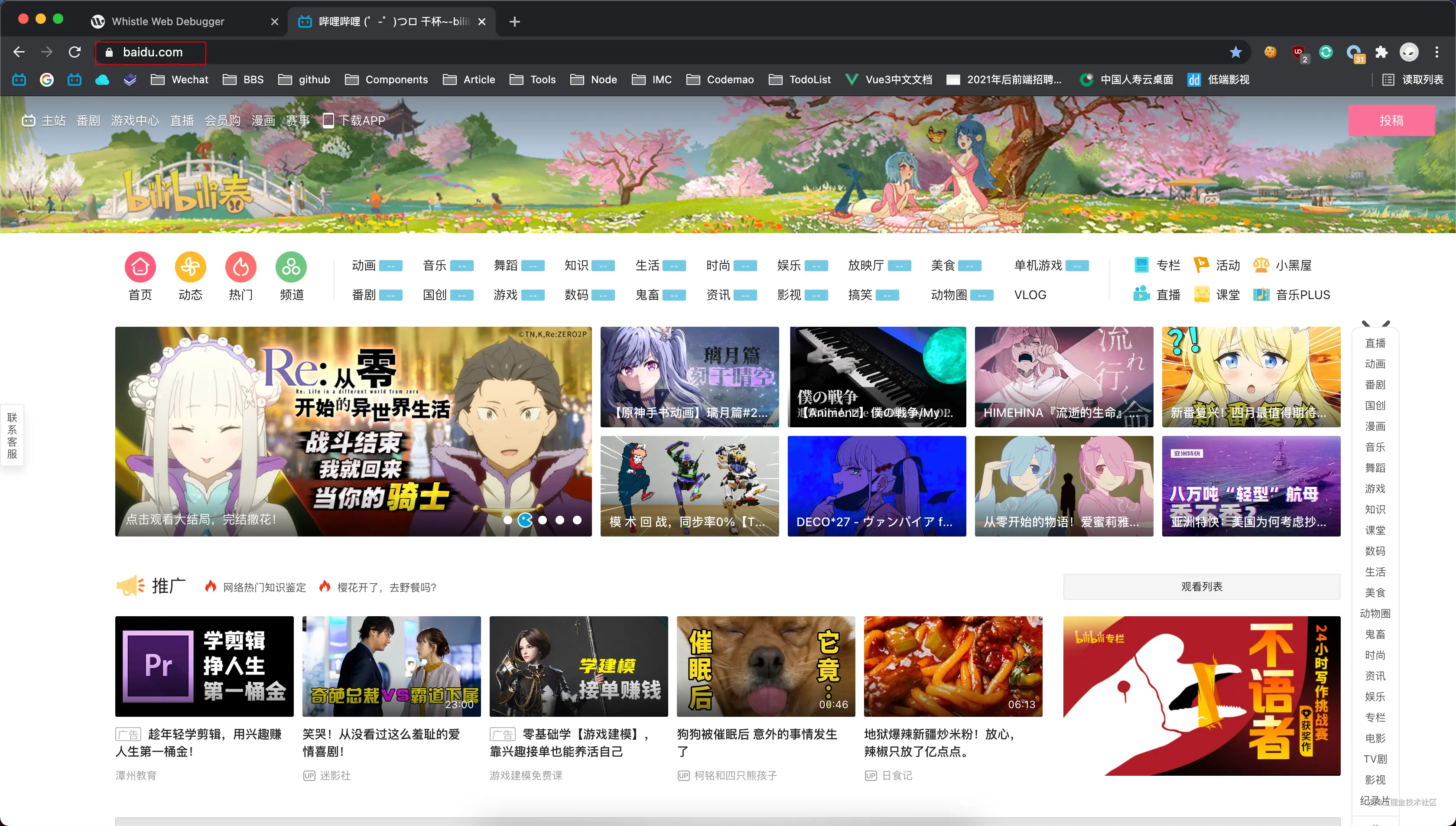The image size is (1456, 826).
Task: Open new tab with plus button
Action: [514, 22]
